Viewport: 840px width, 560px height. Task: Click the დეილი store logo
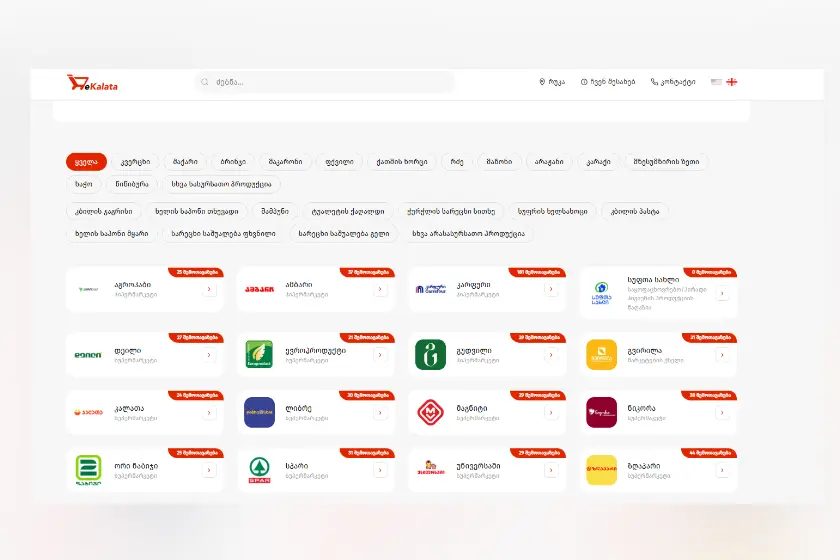point(88,355)
